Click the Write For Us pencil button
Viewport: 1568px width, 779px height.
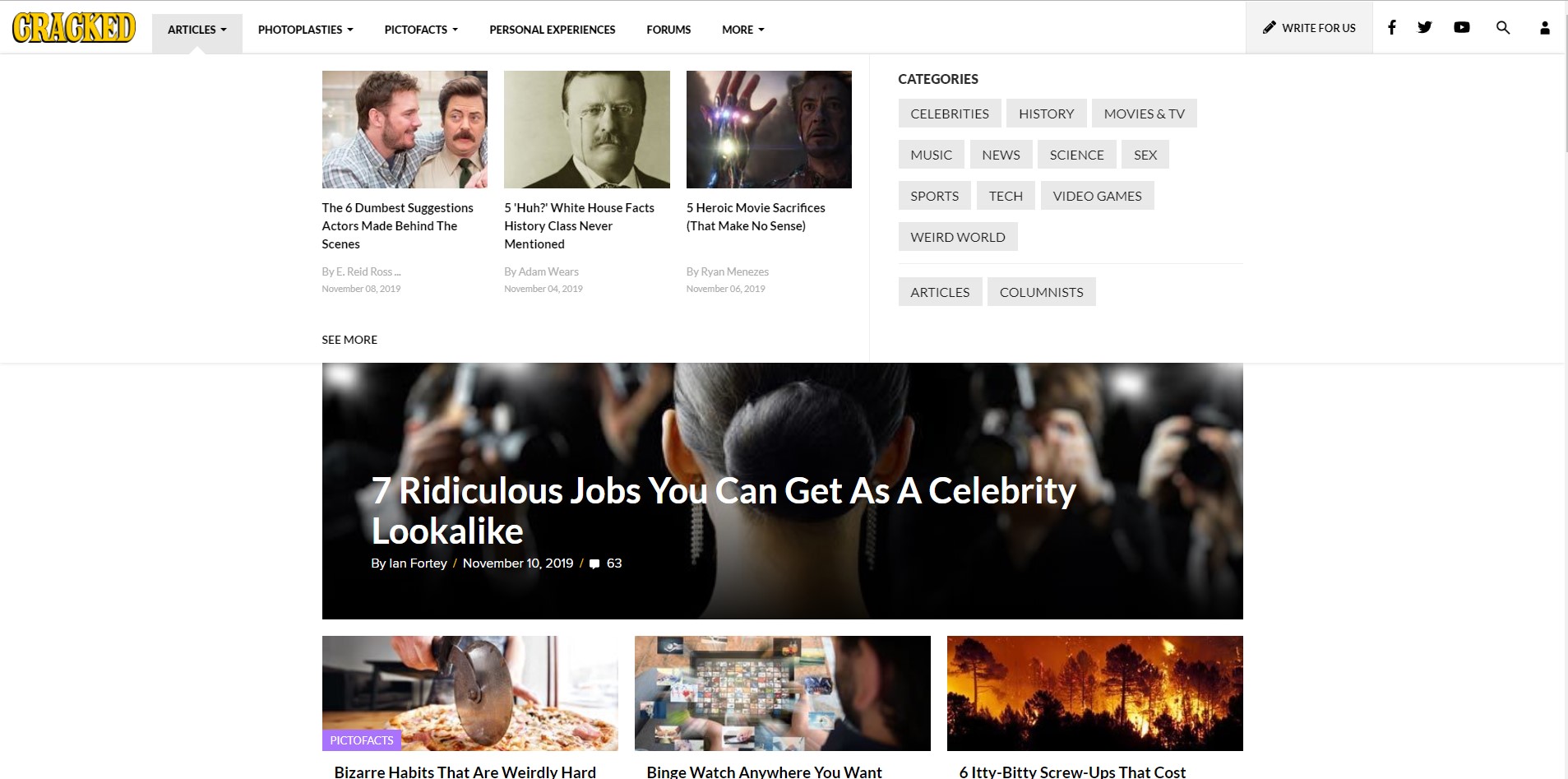tap(1309, 28)
